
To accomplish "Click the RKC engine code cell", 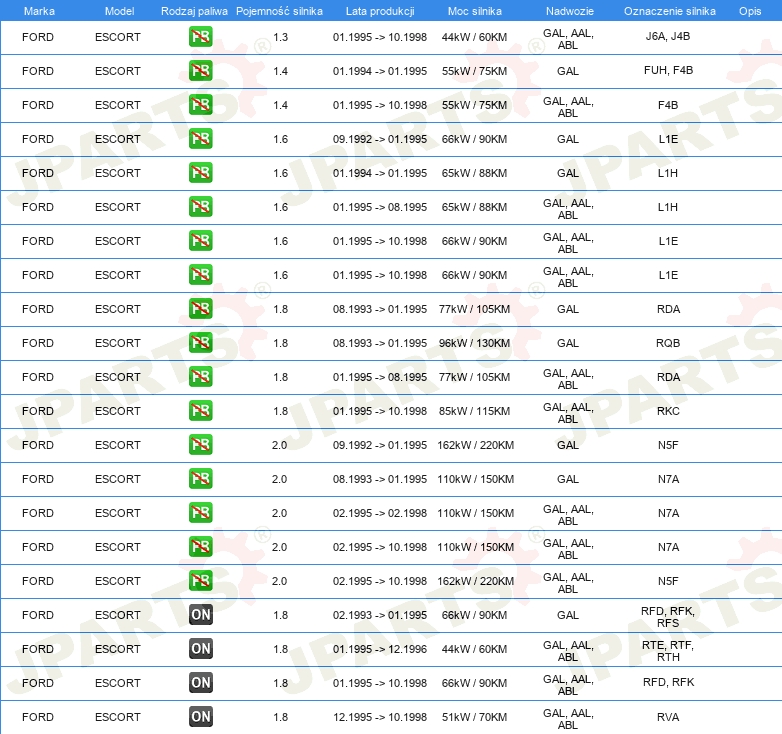I will click(x=668, y=411).
